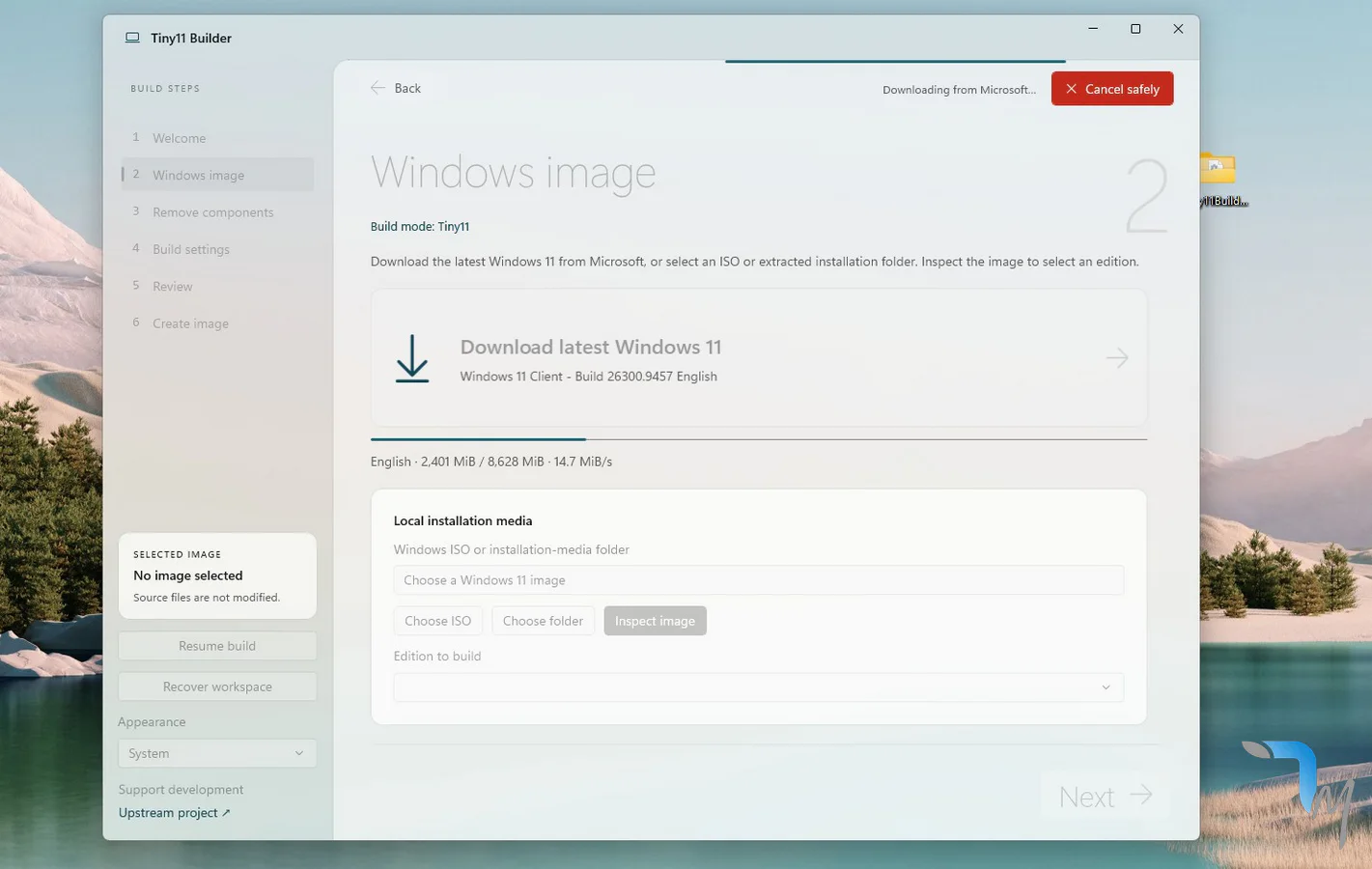Click the download progress bar
This screenshot has width=1372, height=869.
click(x=758, y=439)
